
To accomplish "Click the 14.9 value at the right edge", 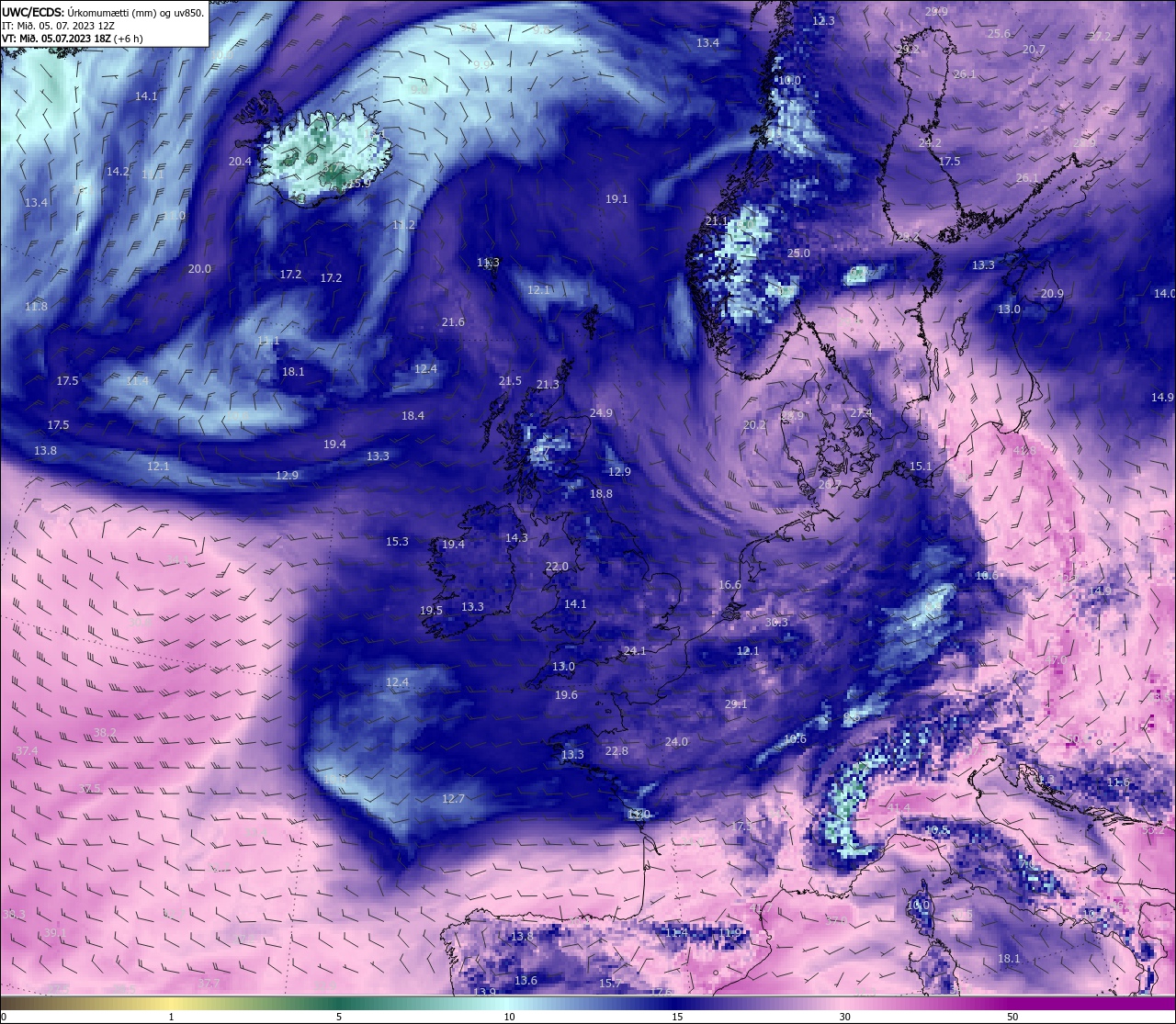I will point(1162,398).
